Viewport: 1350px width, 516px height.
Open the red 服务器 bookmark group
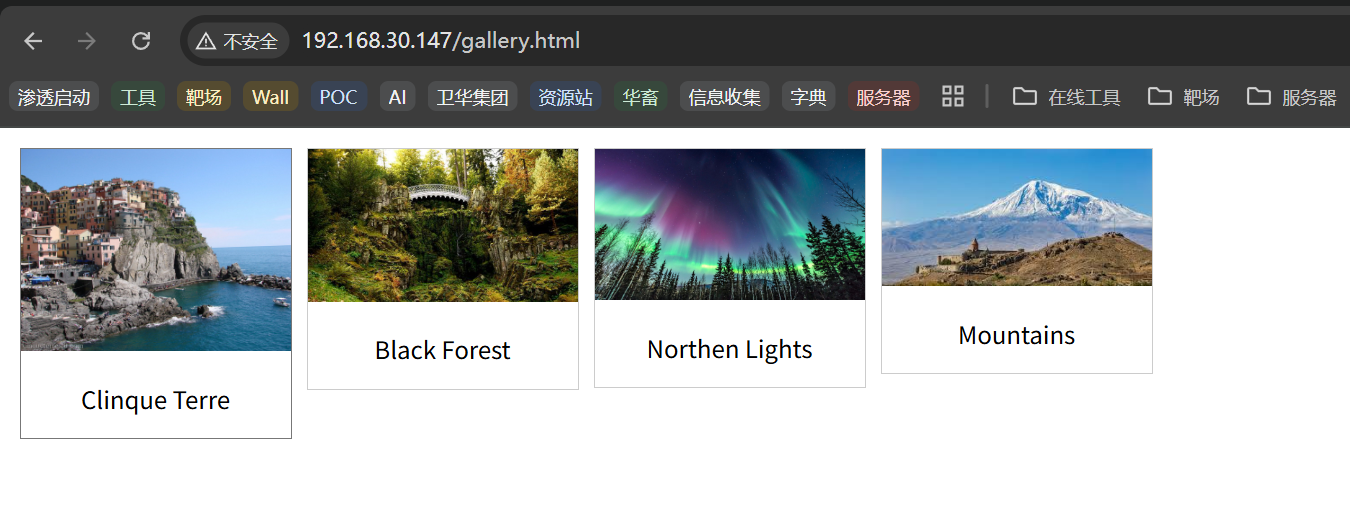tap(883, 97)
